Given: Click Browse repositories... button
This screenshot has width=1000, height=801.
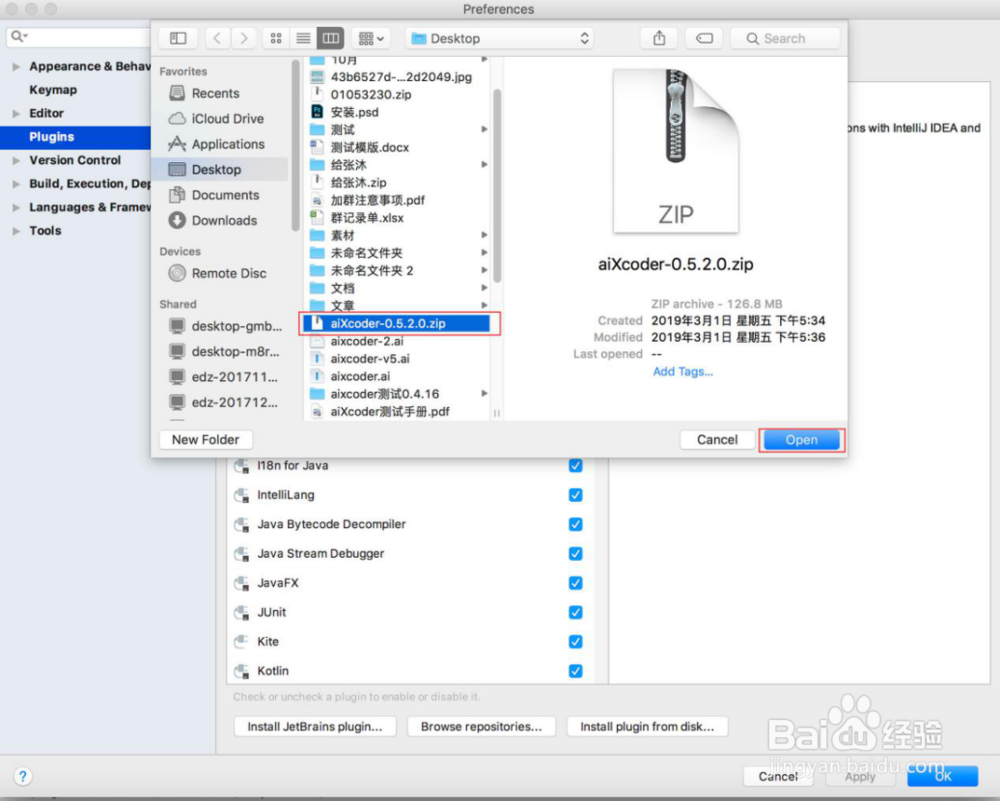Looking at the screenshot, I should (x=481, y=726).
